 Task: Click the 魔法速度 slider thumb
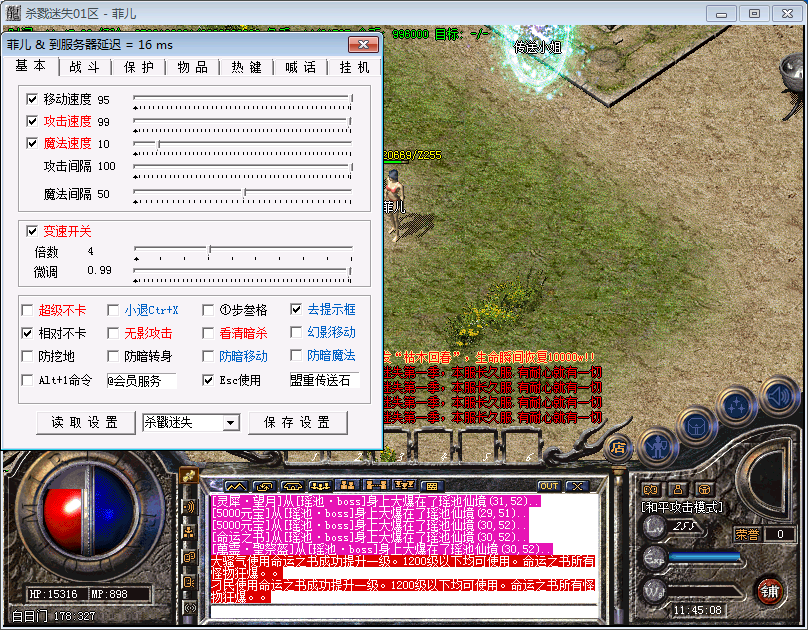(159, 144)
